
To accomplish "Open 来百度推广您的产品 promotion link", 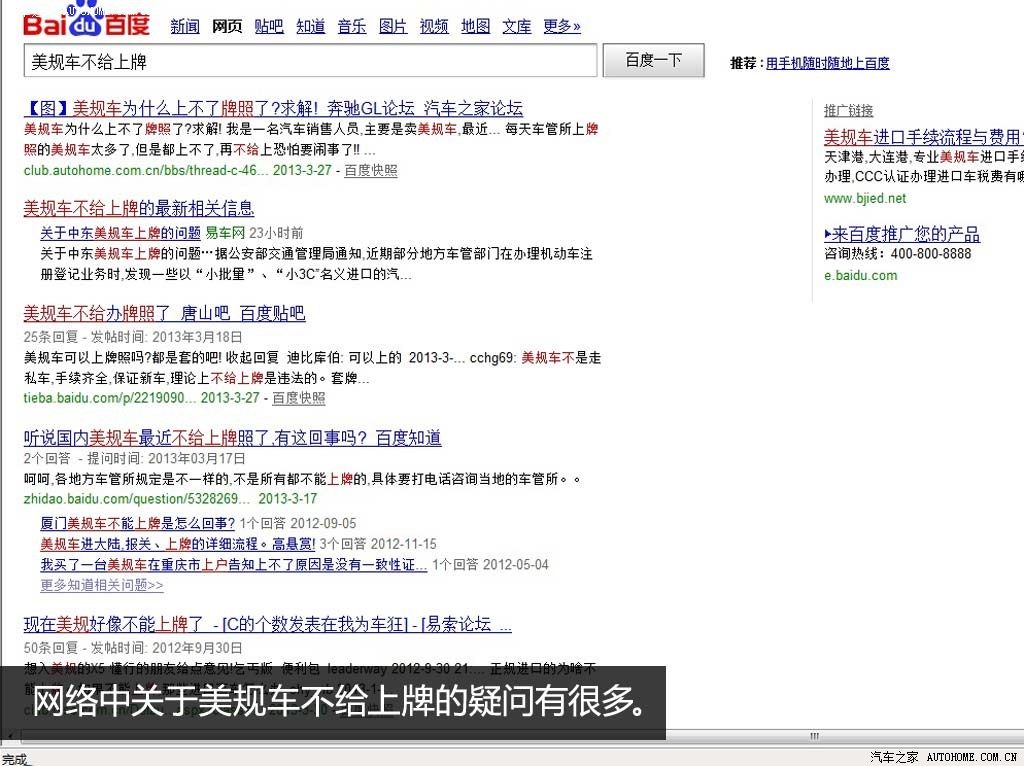I will [x=902, y=234].
